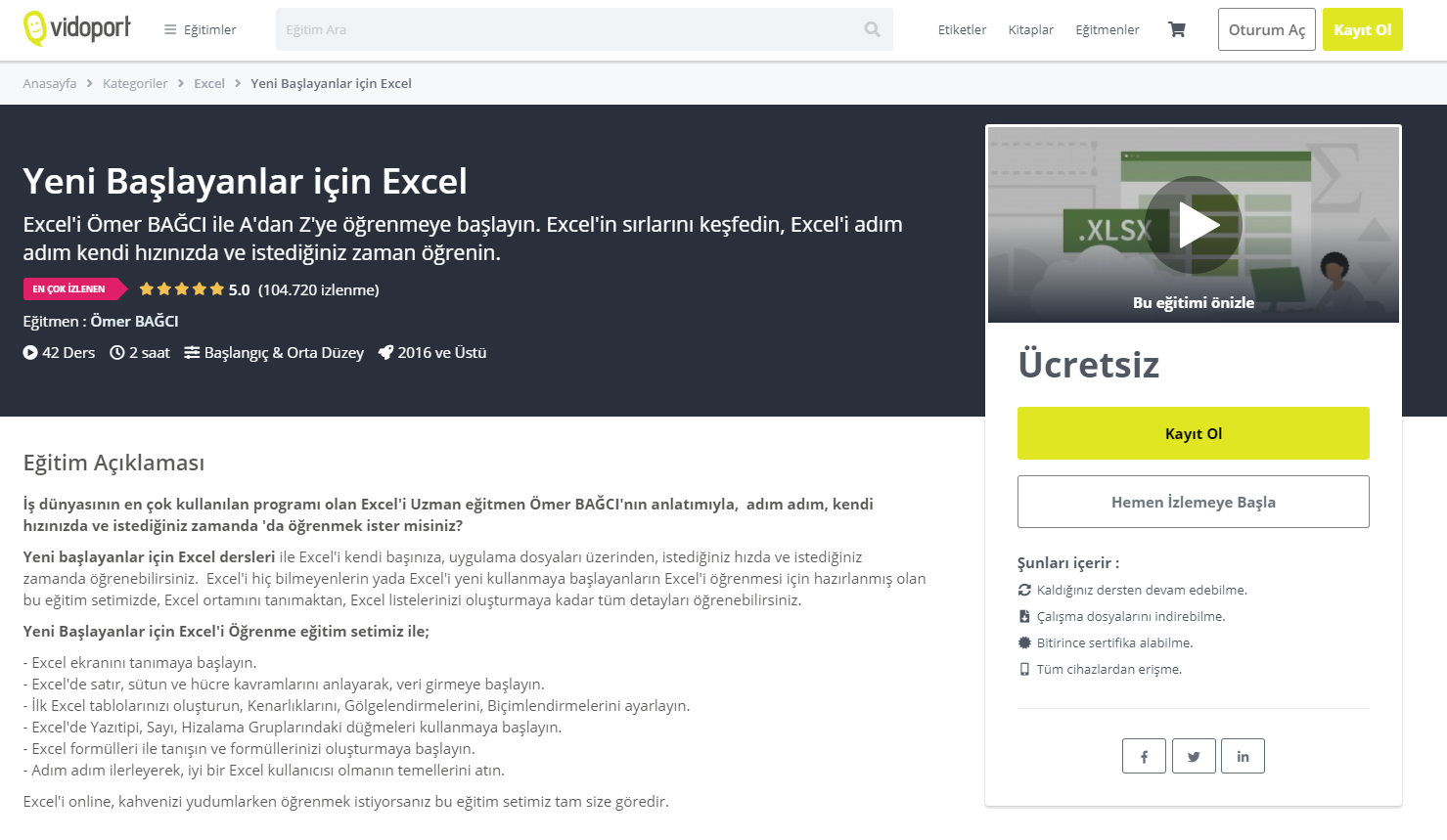Click the vidoport logo
This screenshot has height=840, width=1447.
[x=77, y=28]
